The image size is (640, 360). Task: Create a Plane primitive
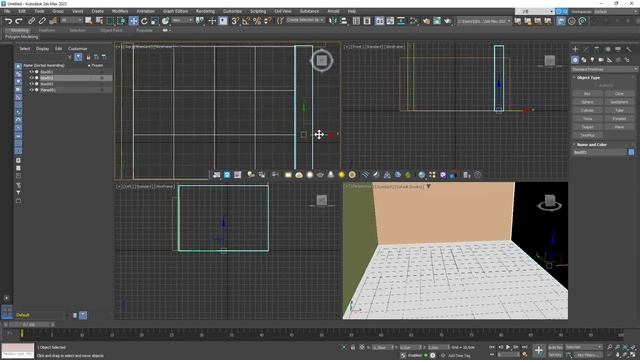(x=619, y=127)
